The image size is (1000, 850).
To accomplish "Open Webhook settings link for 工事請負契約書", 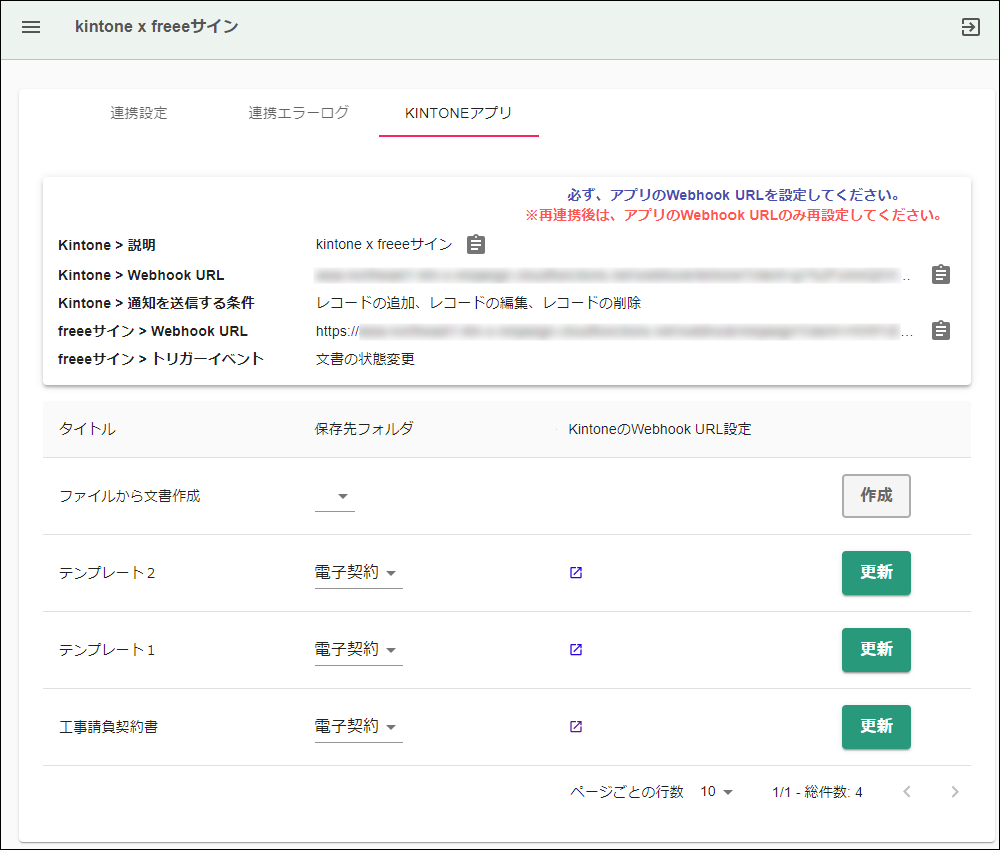I will click(x=576, y=726).
